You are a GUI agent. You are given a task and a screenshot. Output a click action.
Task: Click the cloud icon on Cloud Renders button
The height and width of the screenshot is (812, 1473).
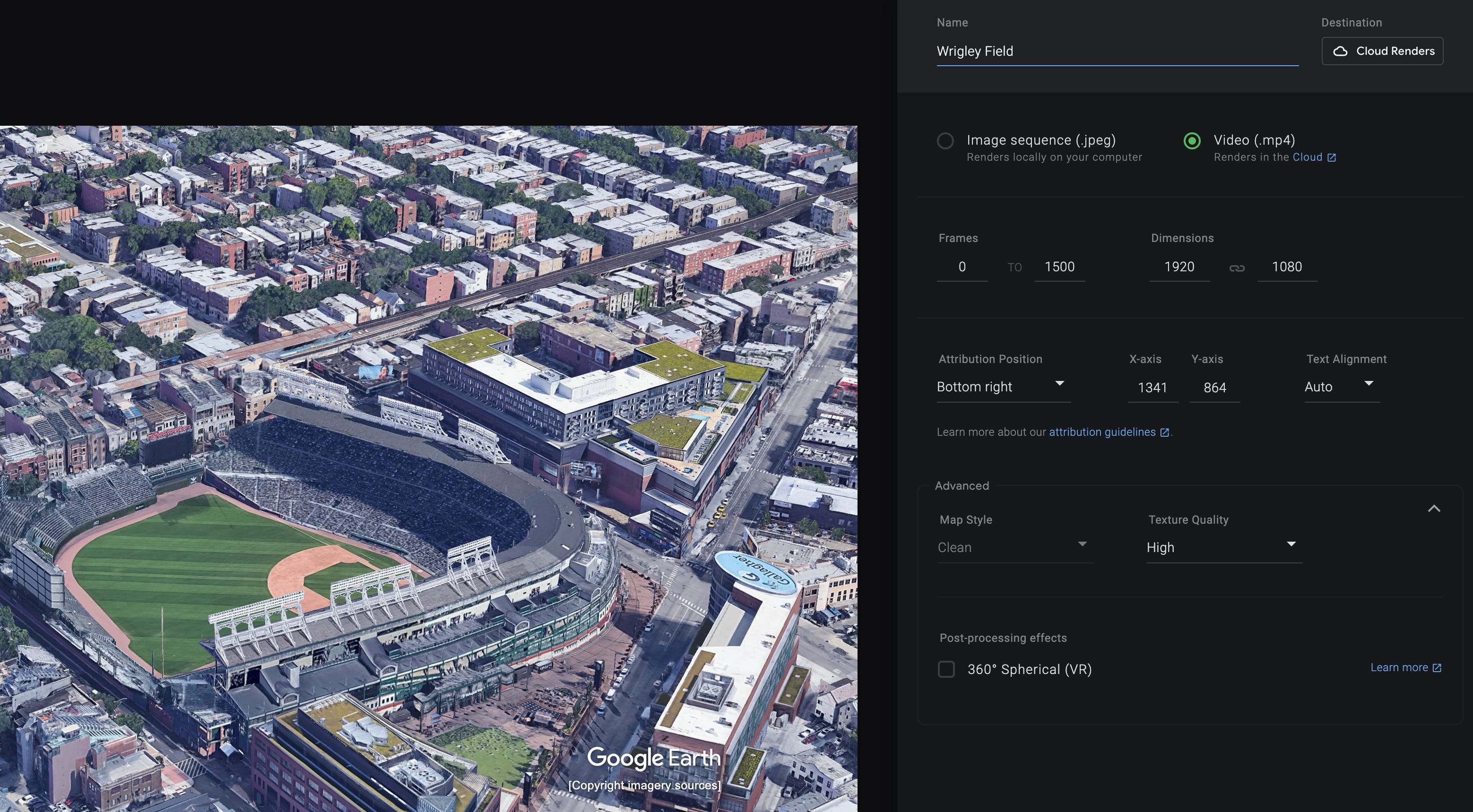click(x=1341, y=50)
